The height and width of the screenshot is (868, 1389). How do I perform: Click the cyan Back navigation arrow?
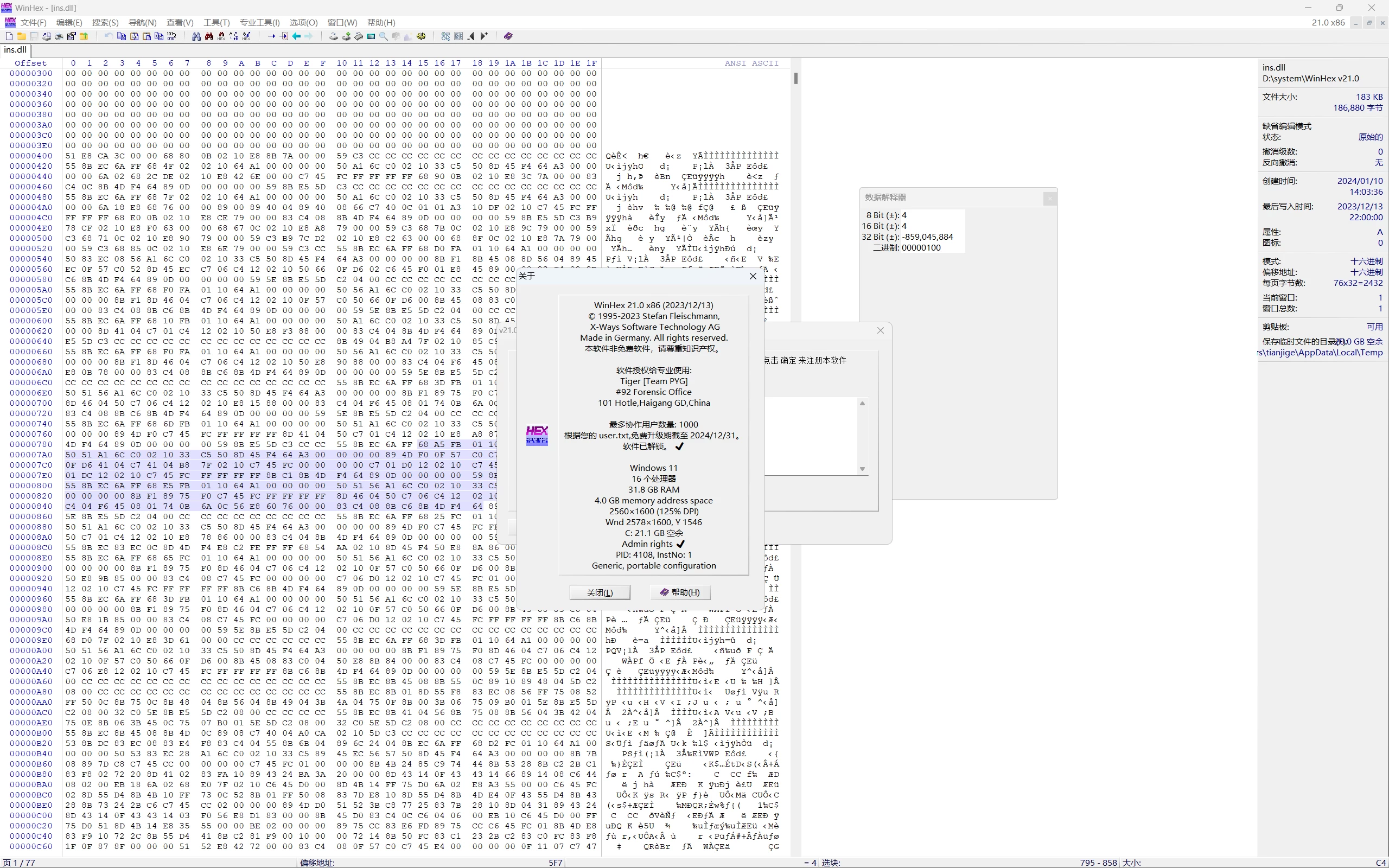point(296,36)
